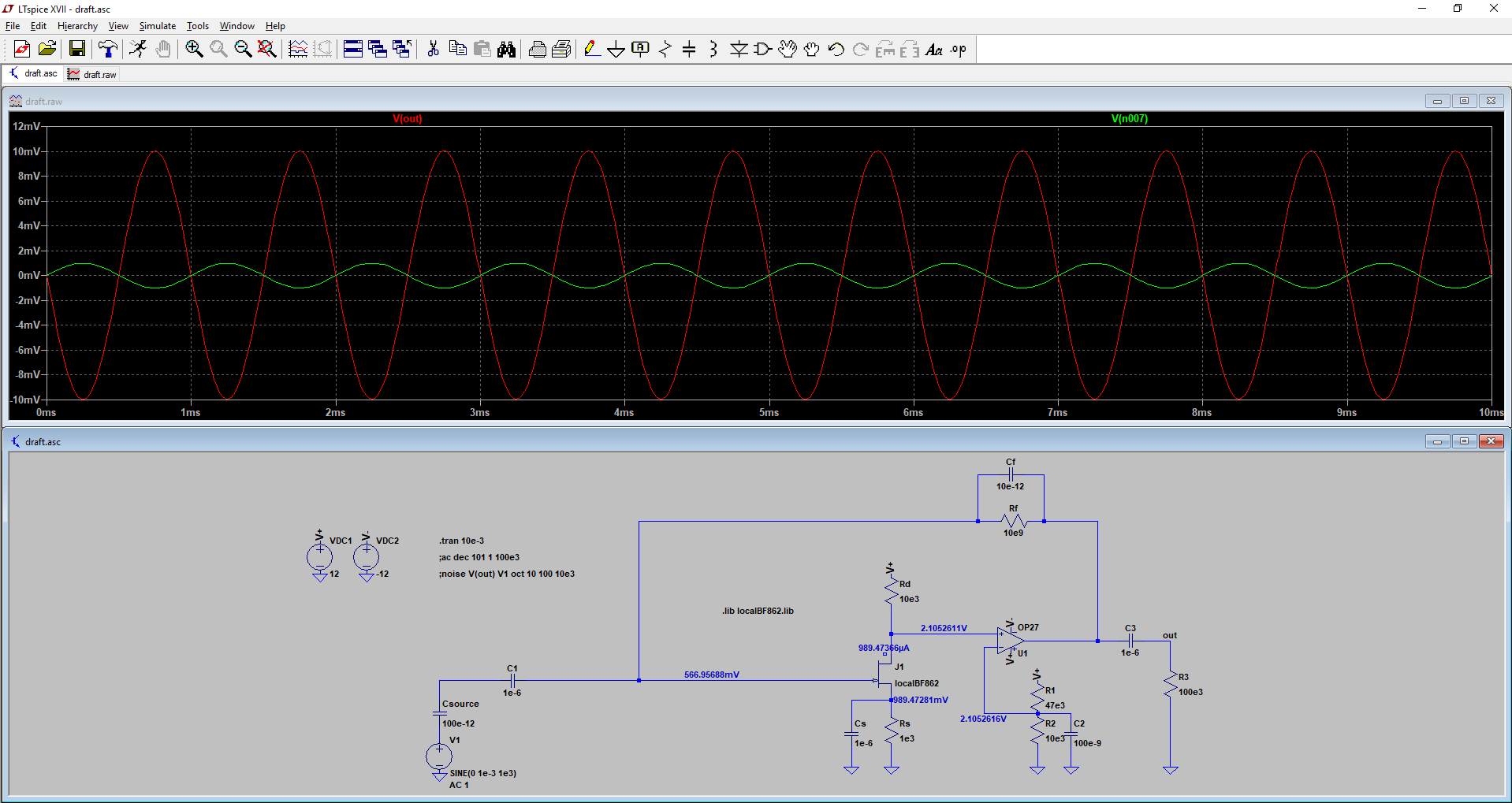Click the ;ac dec 101 1 100e3 comment
The width and height of the screenshot is (1512, 803).
point(479,557)
